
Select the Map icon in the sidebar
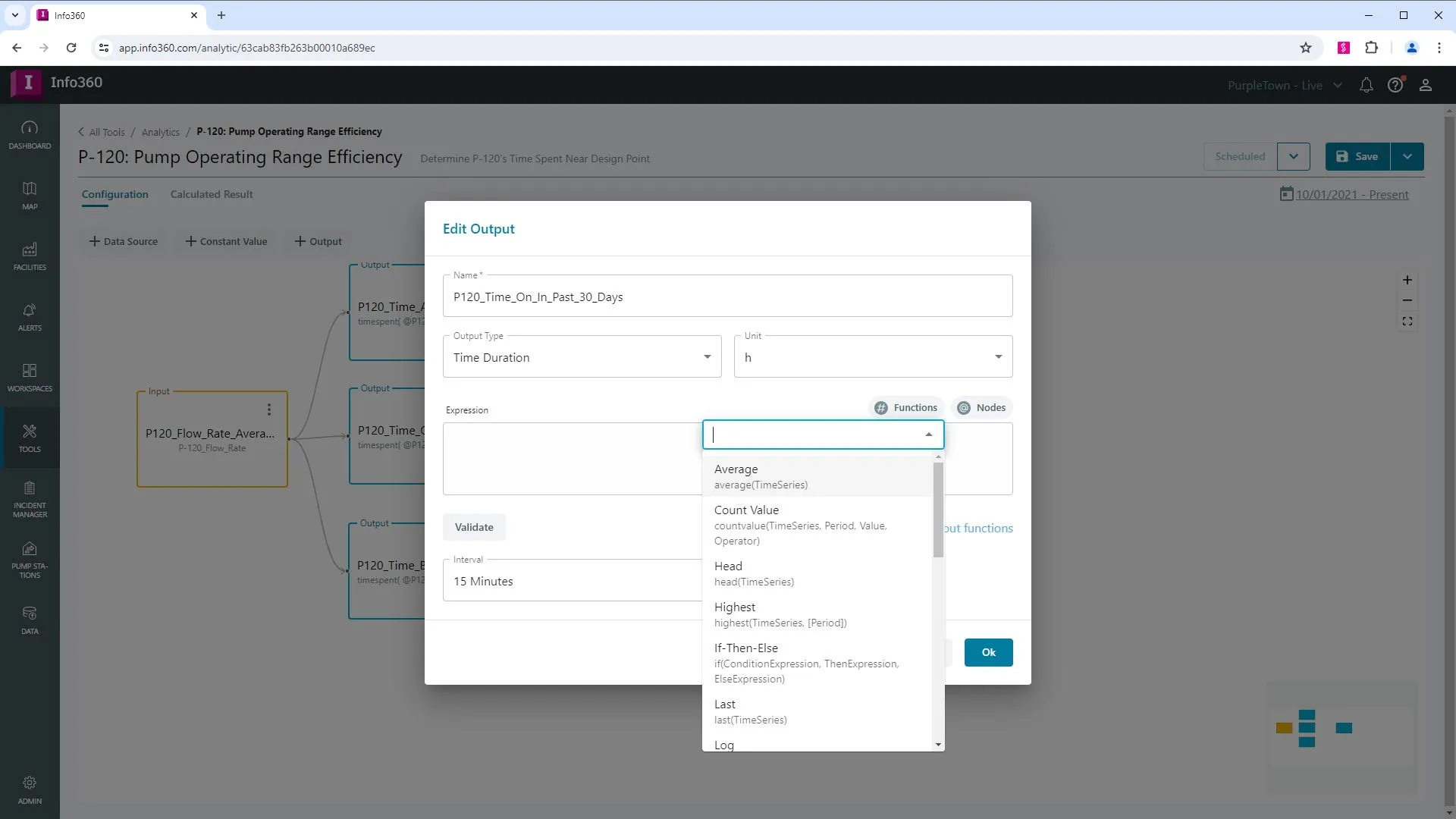point(29,196)
